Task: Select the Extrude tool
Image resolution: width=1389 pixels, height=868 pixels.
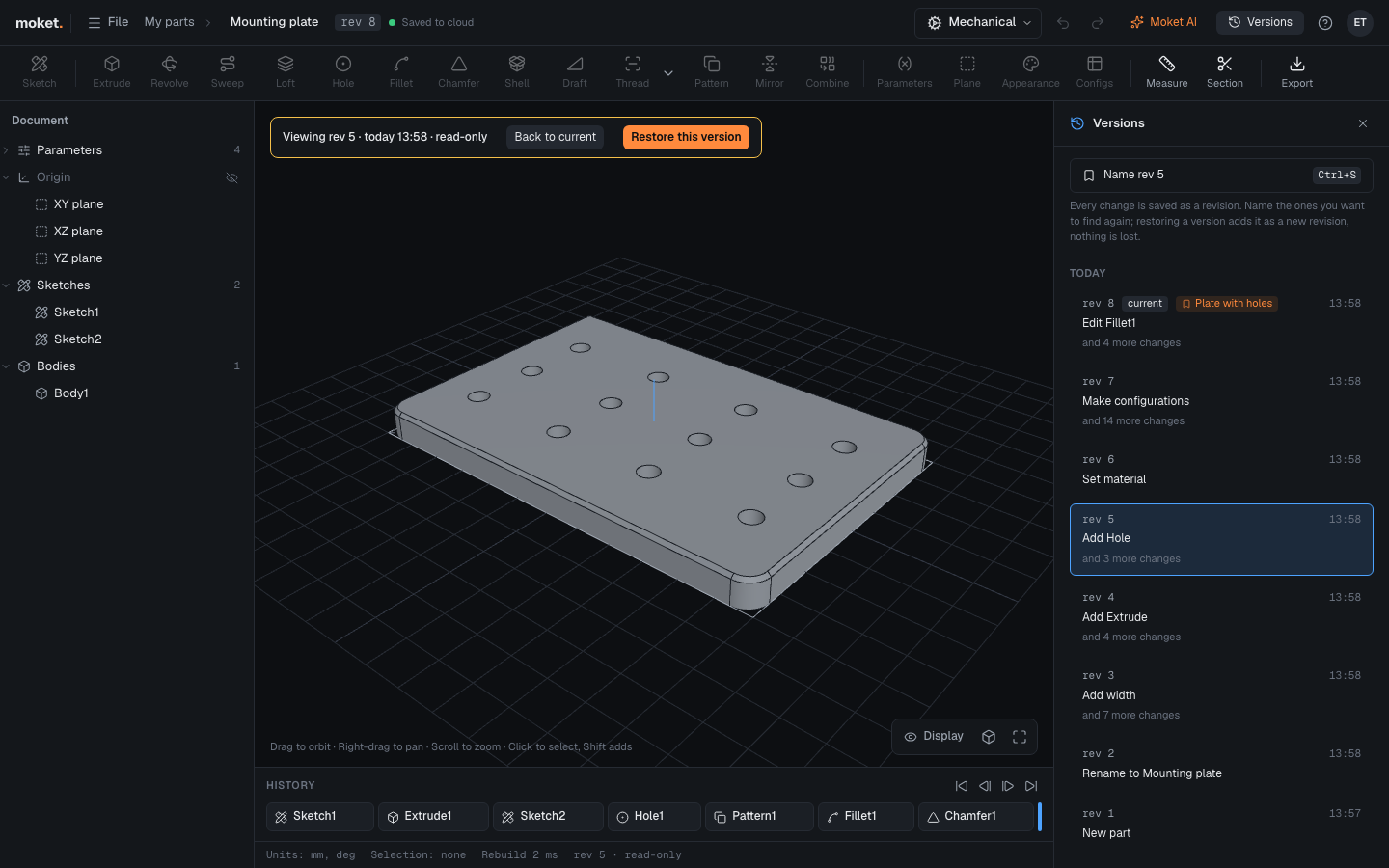Action: point(112,72)
